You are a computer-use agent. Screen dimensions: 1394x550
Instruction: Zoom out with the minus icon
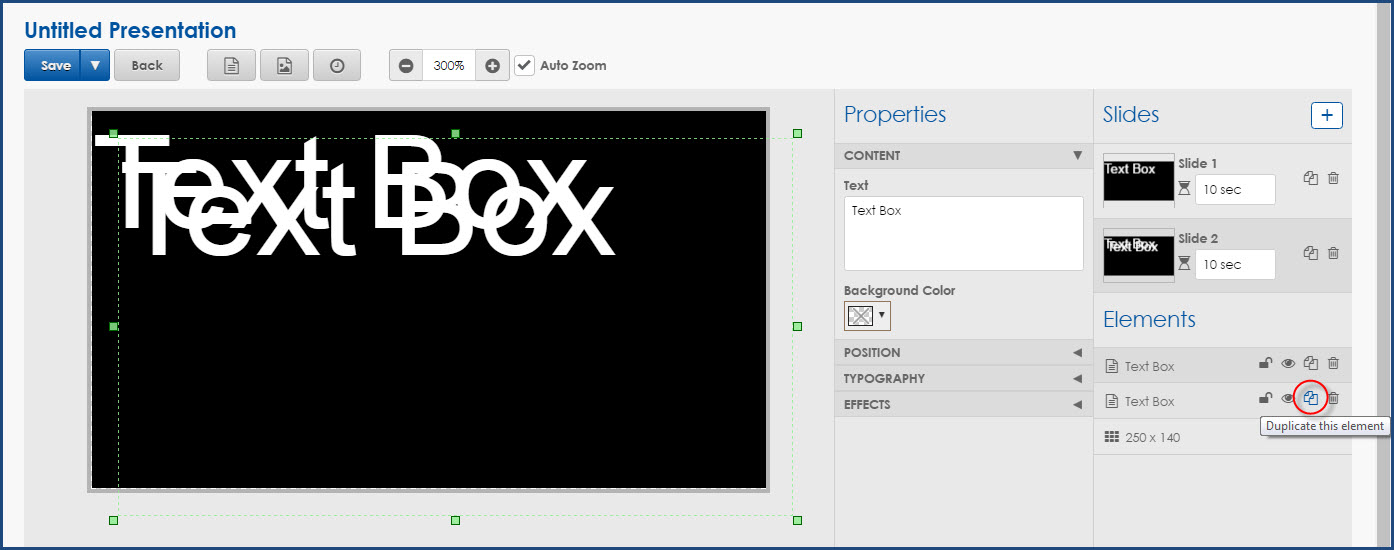406,65
